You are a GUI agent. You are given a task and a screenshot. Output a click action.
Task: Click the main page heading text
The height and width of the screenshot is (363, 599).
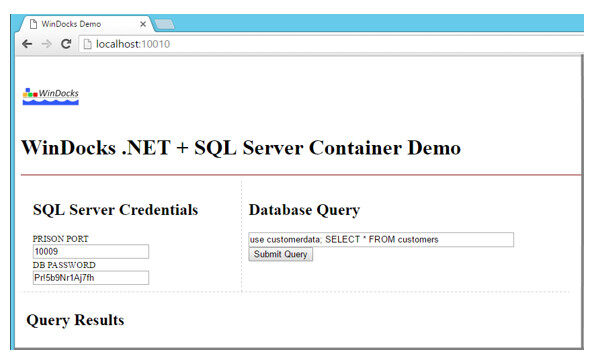click(x=241, y=148)
